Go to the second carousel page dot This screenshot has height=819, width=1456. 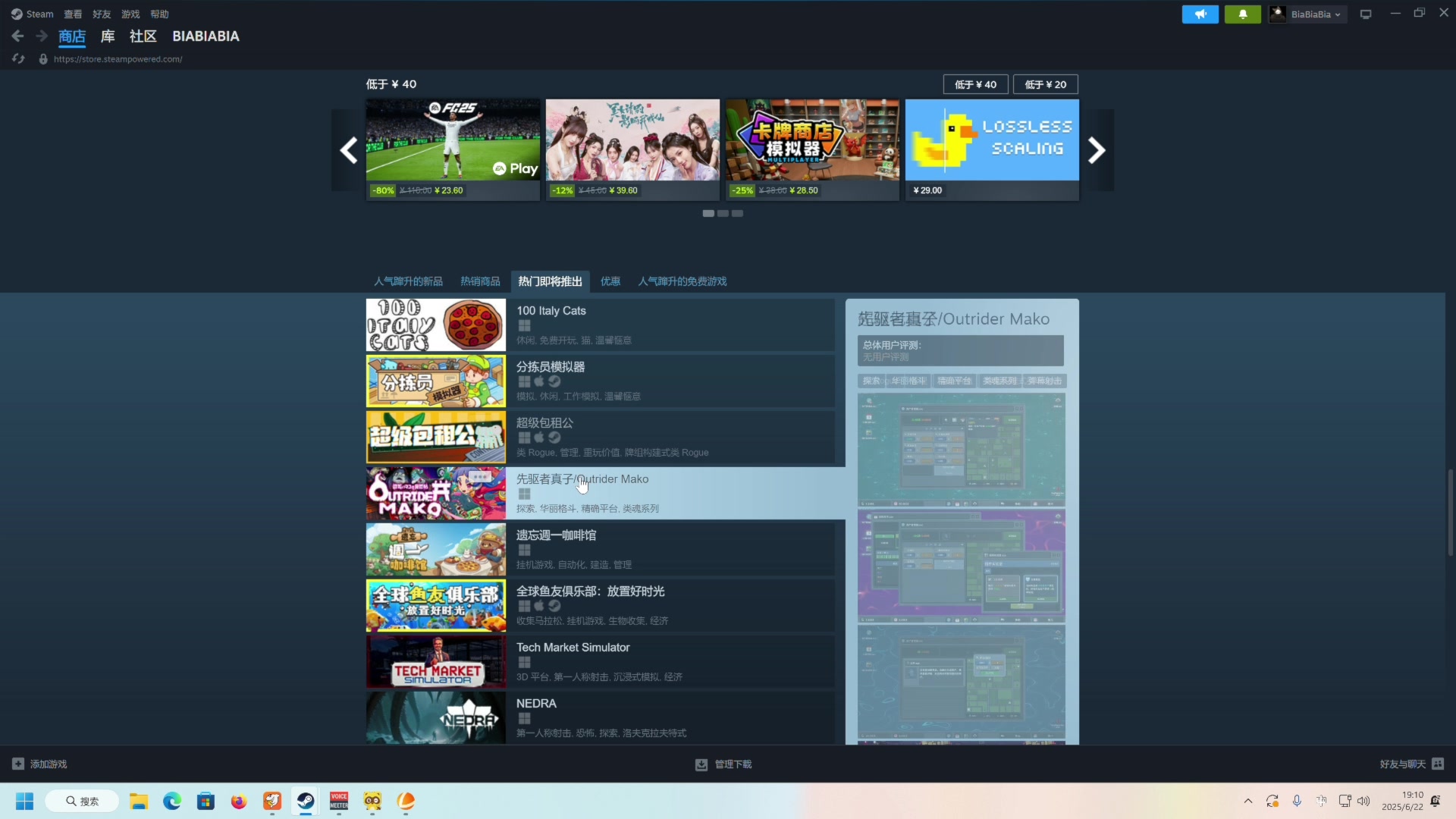point(723,214)
